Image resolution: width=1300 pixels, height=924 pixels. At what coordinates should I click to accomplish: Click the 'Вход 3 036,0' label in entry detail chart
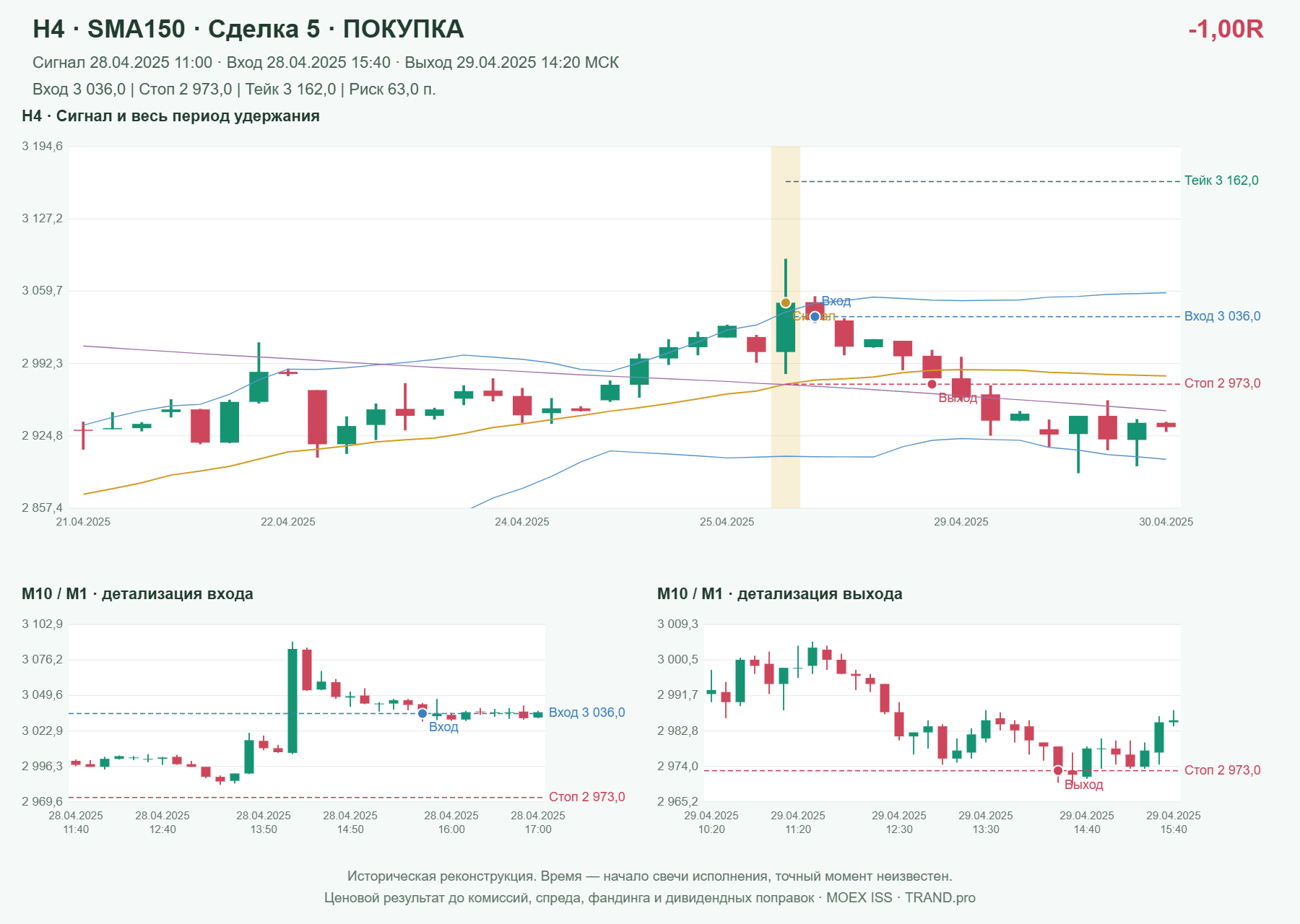tap(586, 712)
